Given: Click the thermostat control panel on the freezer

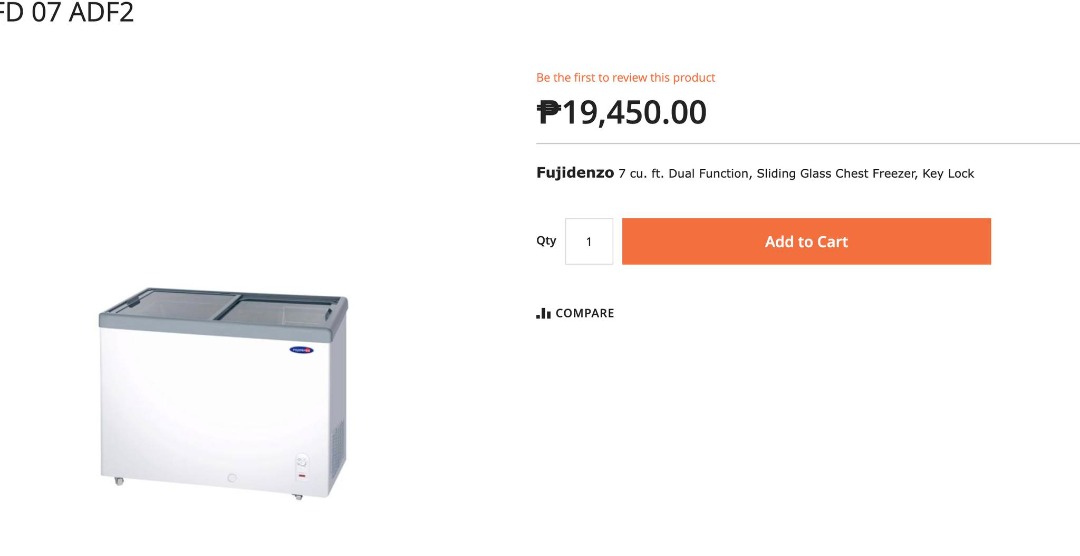Looking at the screenshot, I should [x=301, y=464].
